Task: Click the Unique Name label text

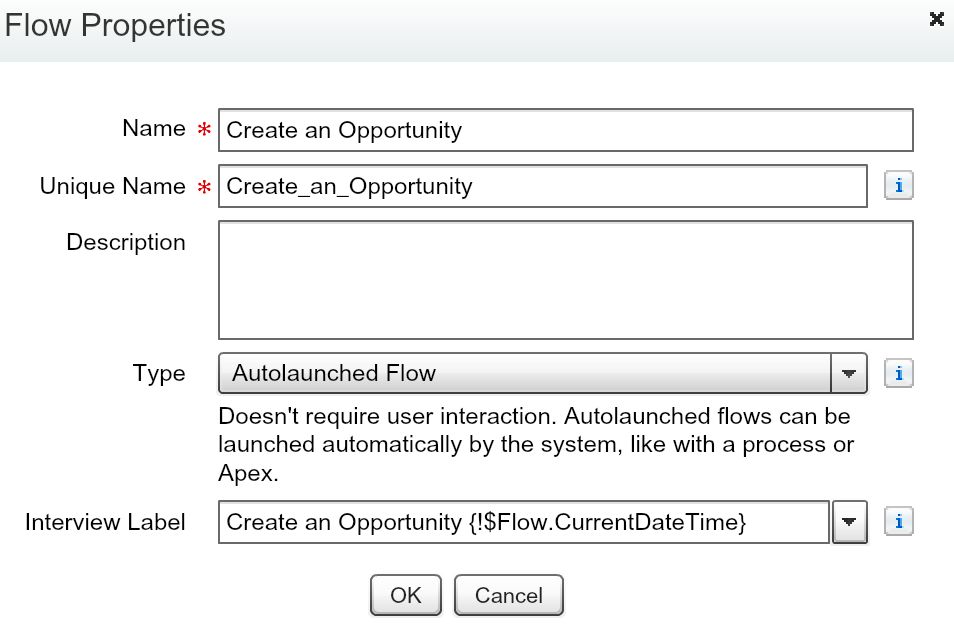Action: tap(113, 186)
